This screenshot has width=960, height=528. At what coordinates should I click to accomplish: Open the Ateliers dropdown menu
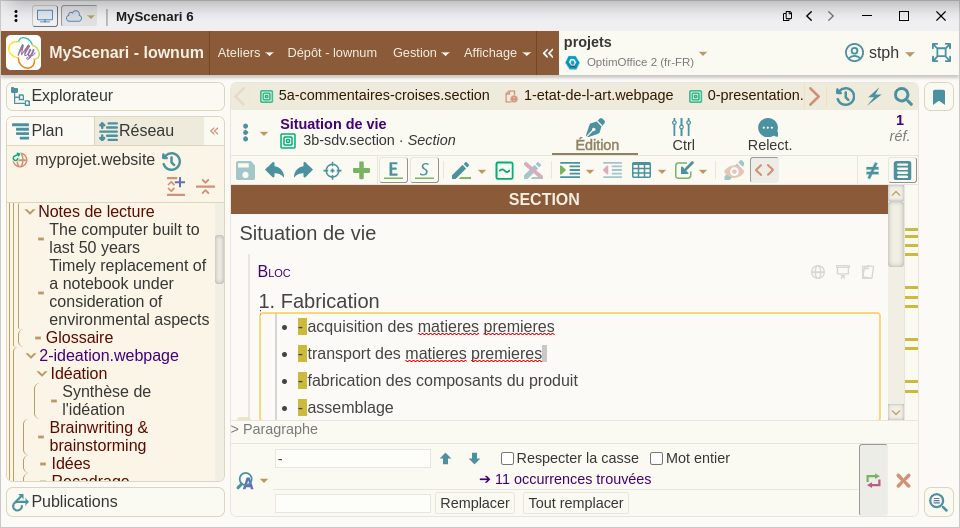[x=245, y=53]
